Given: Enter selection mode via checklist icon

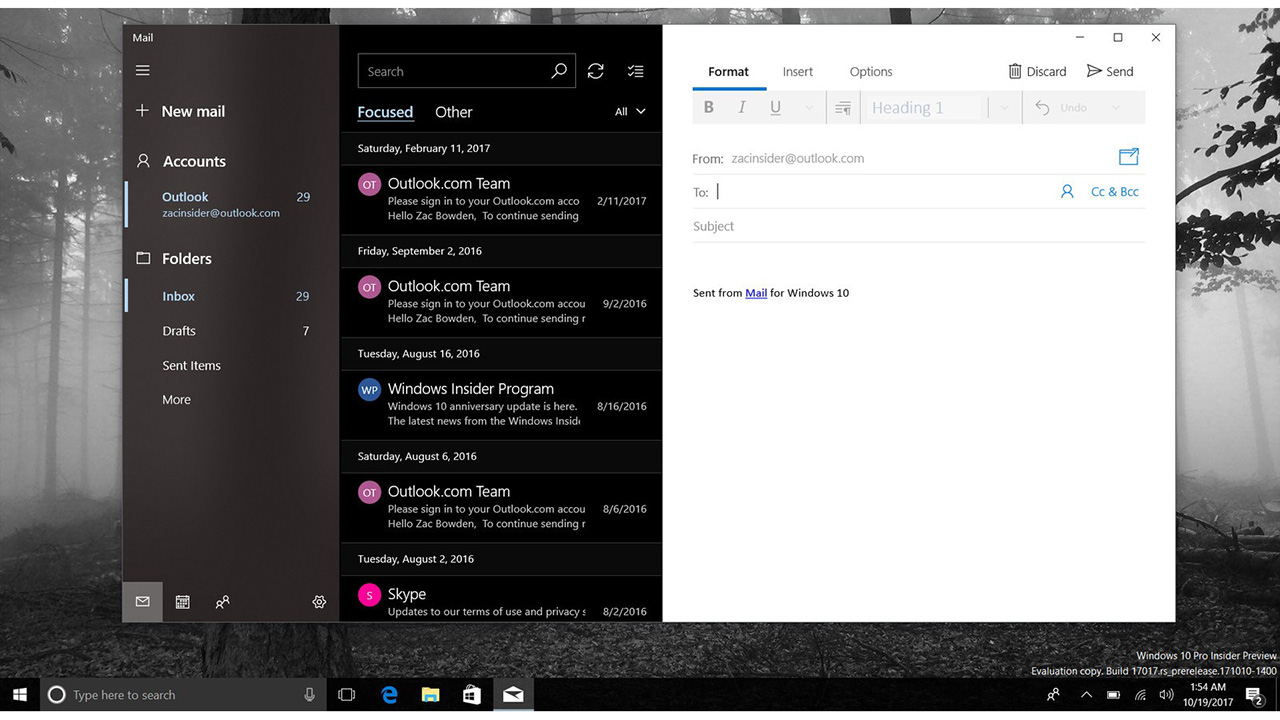Looking at the screenshot, I should tap(635, 70).
